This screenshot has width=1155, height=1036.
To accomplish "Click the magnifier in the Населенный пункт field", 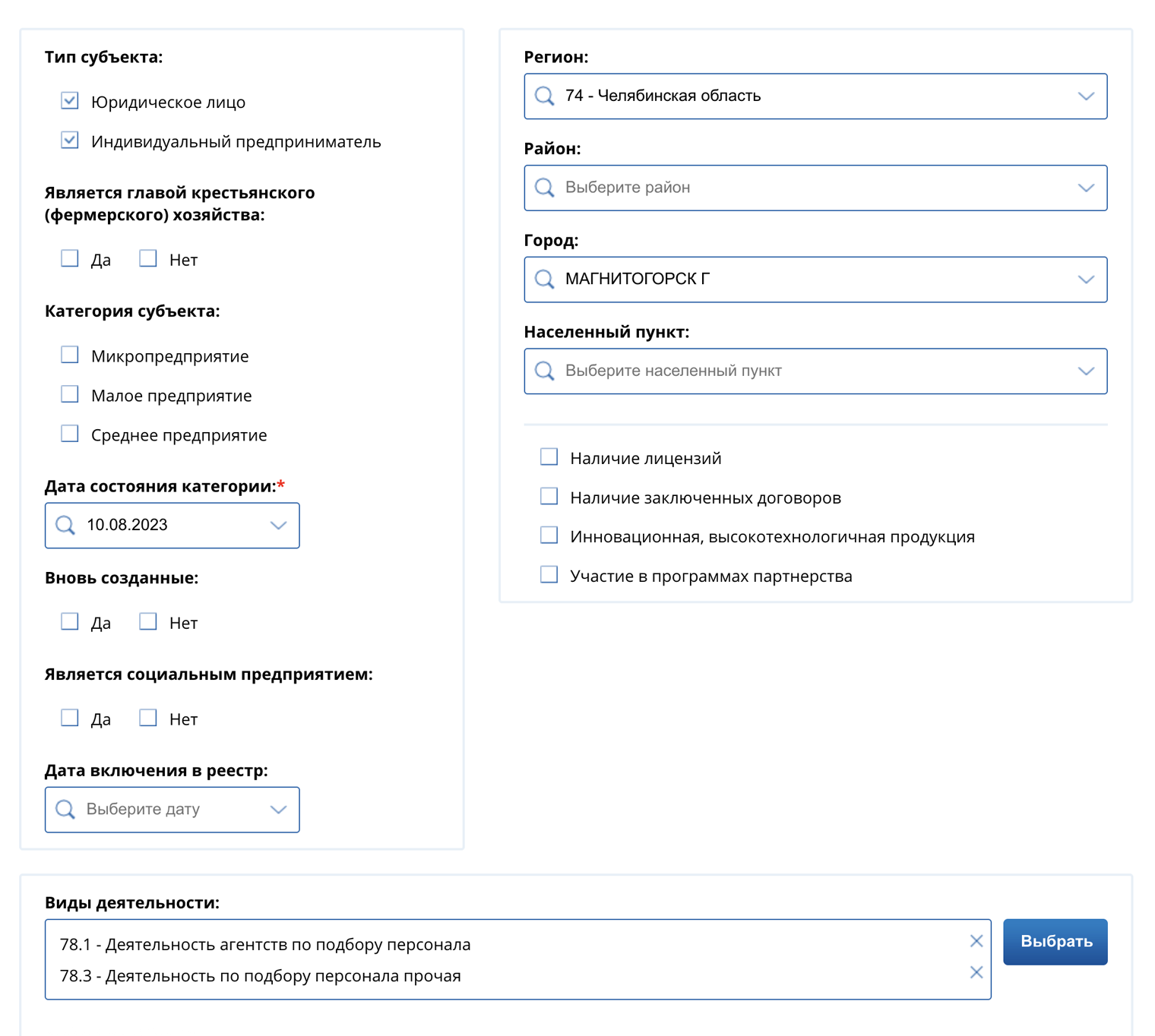I will tap(544, 371).
